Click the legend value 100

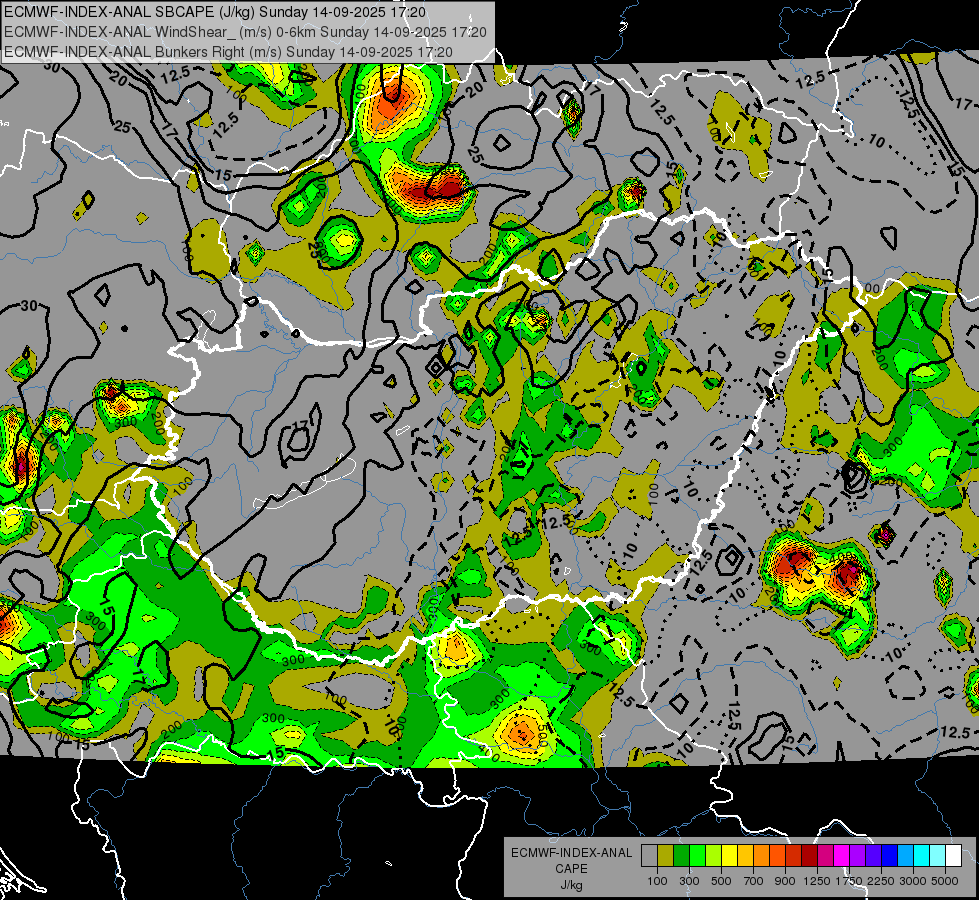[657, 881]
